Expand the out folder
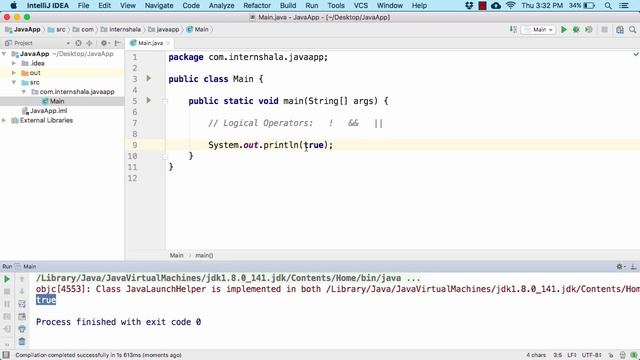 point(14,73)
